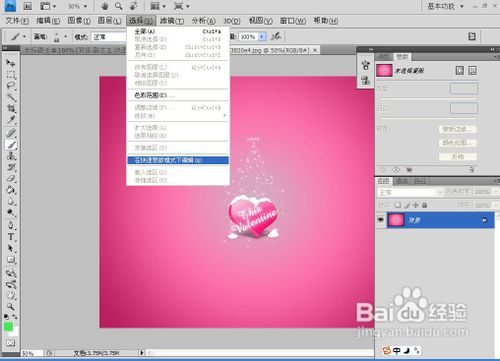Click the green foreground color swatch
Viewport: 500px width, 361px height.
click(x=8, y=326)
